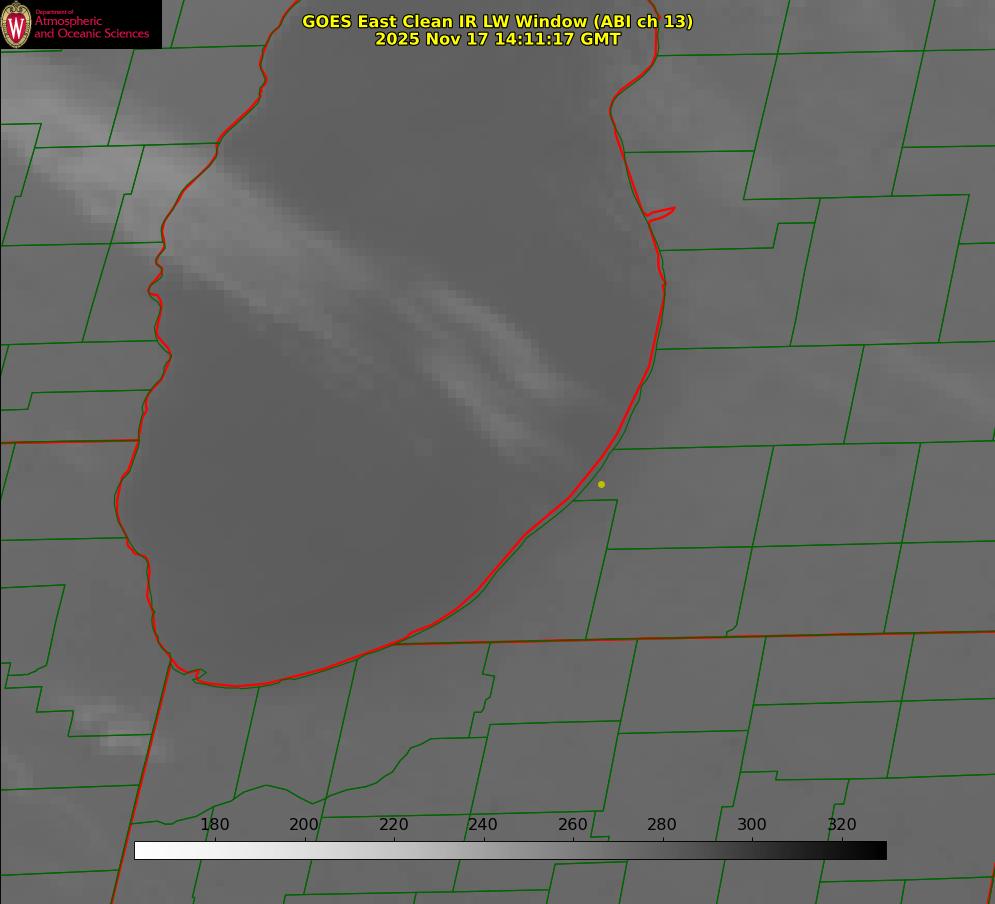Select the 2025 Nov 17 timestamp text
This screenshot has width=995, height=904.
(x=497, y=39)
